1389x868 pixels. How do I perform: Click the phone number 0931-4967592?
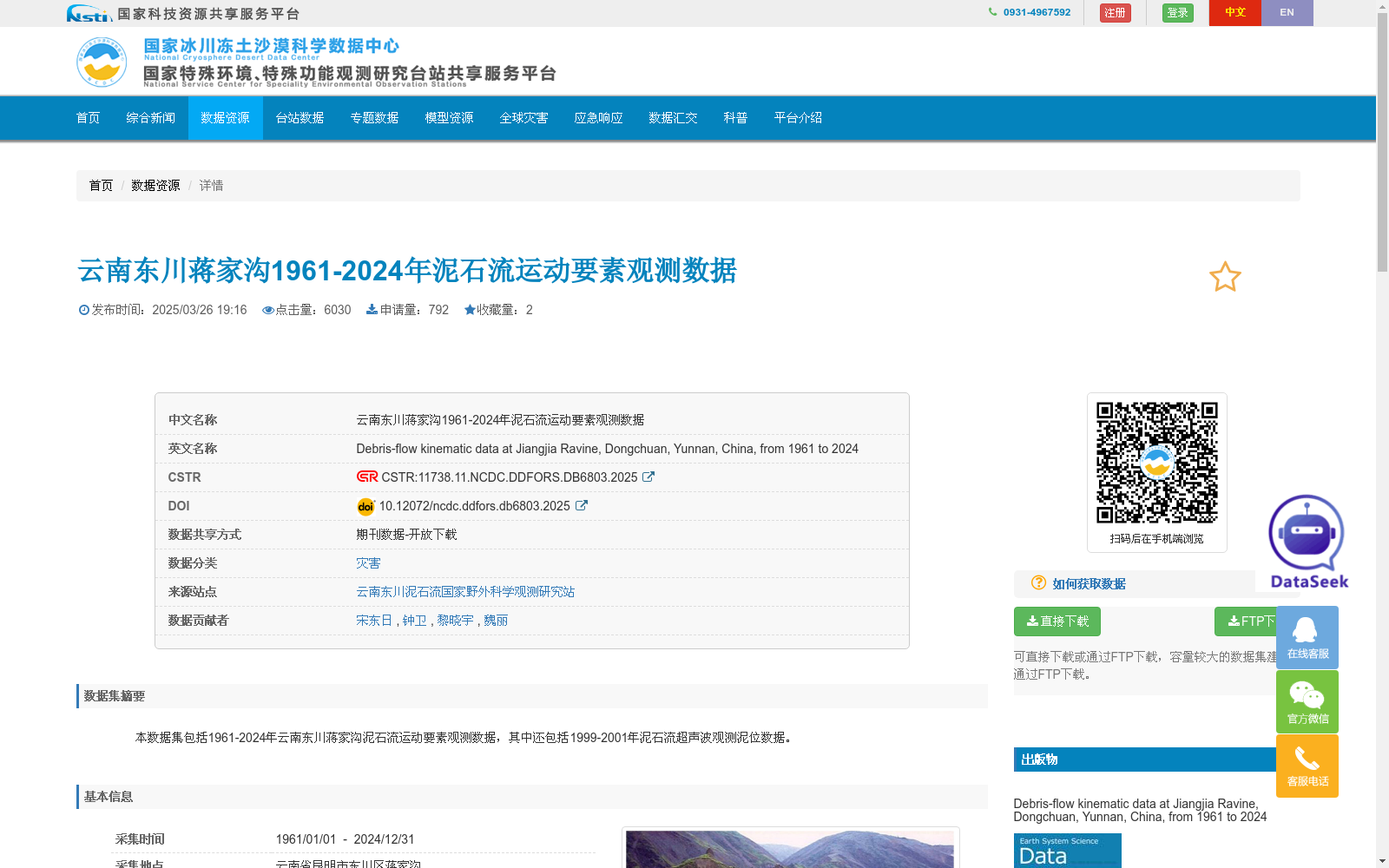tap(1037, 12)
